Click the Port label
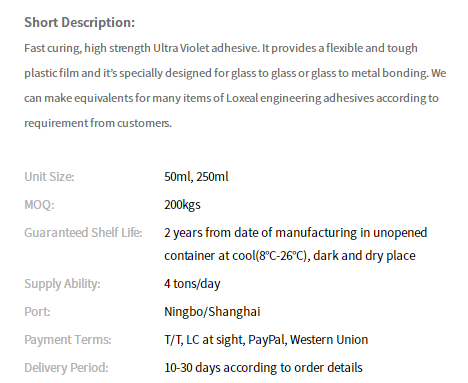This screenshot has width=468, height=383. 37,312
